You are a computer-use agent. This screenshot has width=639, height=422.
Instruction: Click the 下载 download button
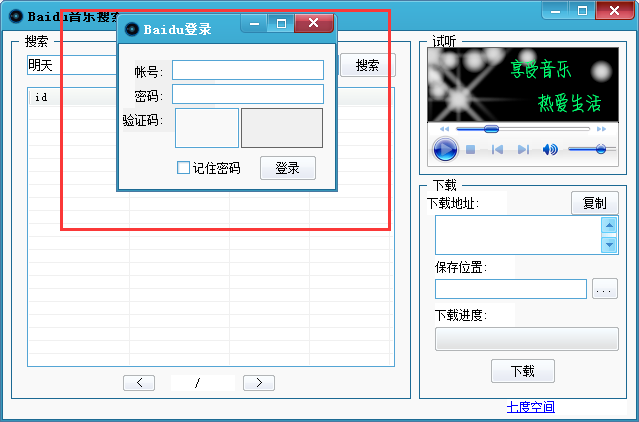click(522, 371)
